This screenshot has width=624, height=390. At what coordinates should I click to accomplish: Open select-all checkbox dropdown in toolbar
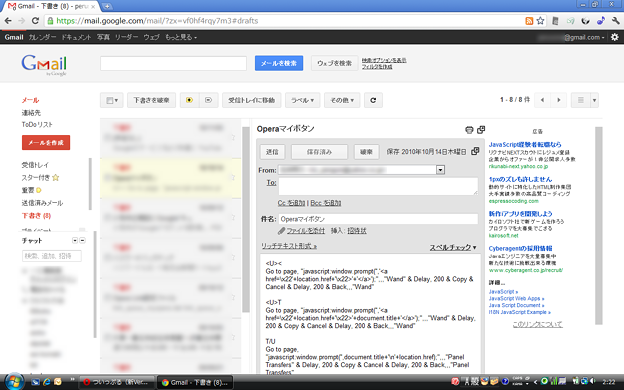tap(111, 100)
